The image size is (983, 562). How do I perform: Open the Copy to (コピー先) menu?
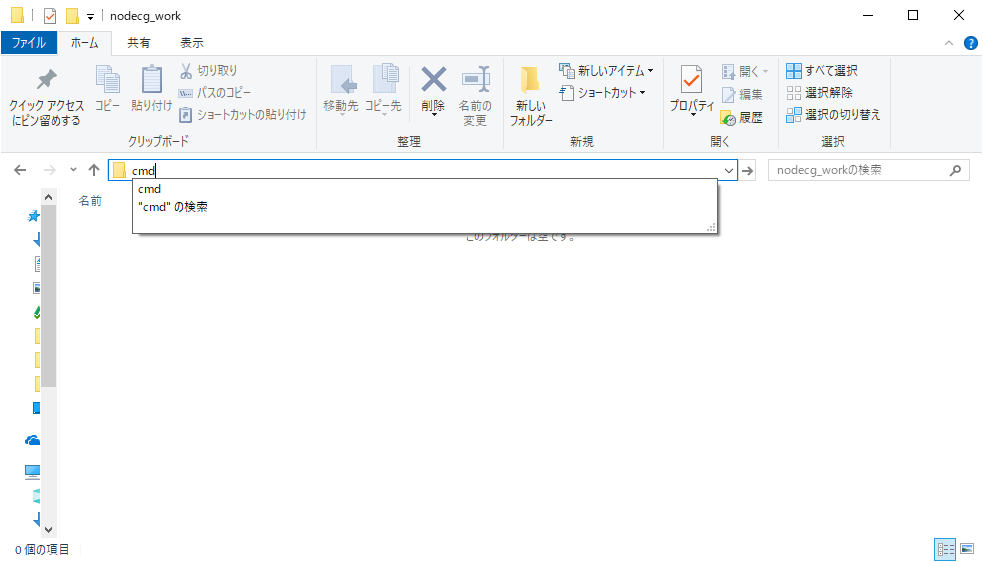[x=383, y=90]
